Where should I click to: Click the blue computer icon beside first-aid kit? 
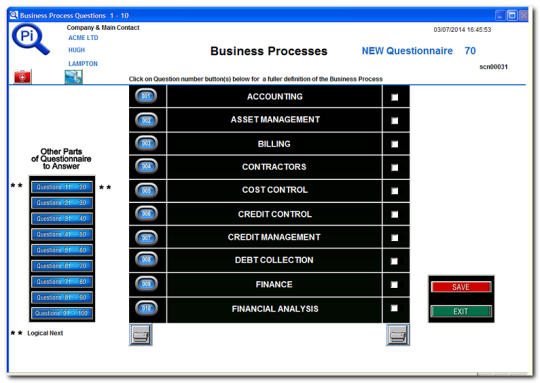pos(73,76)
